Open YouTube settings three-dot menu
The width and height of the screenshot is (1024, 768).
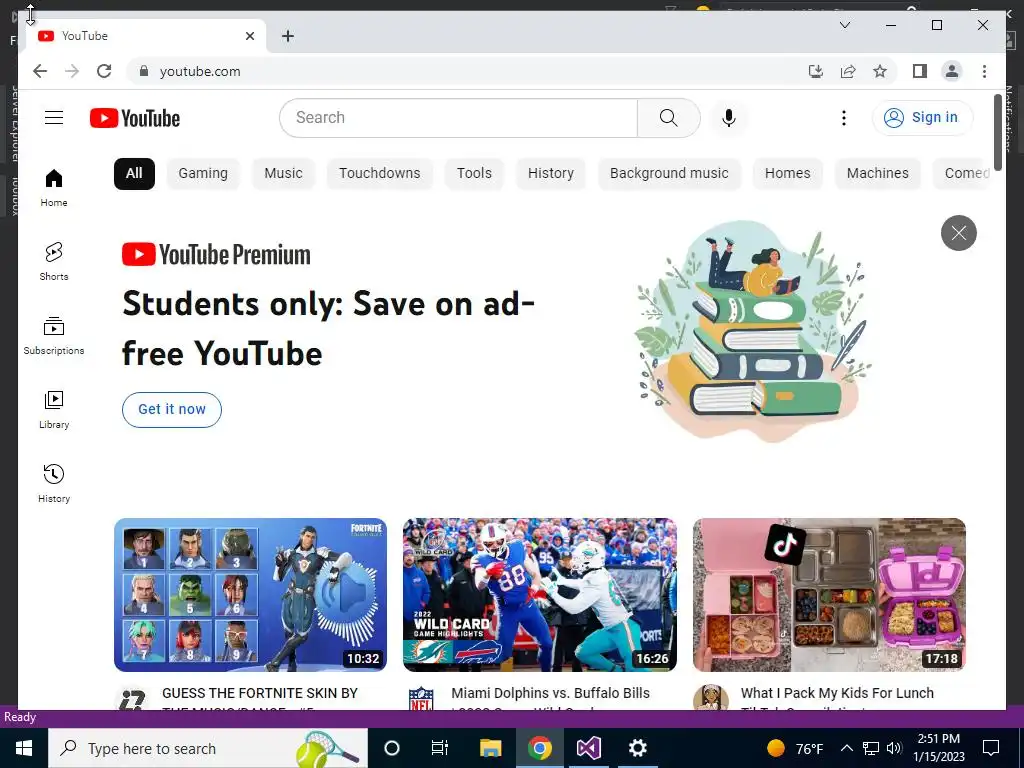coord(844,118)
